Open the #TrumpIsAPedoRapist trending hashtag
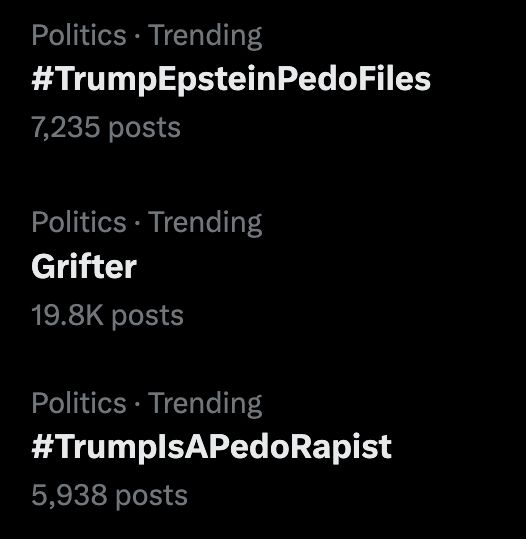 (211, 448)
